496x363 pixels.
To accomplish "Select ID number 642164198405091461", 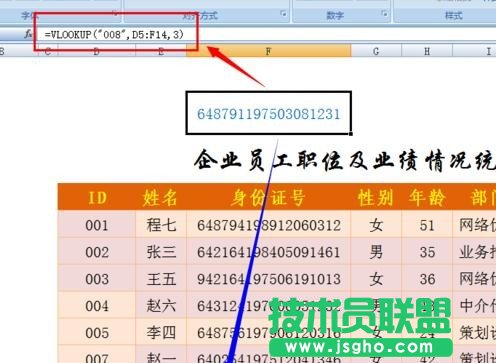I will point(268,252).
